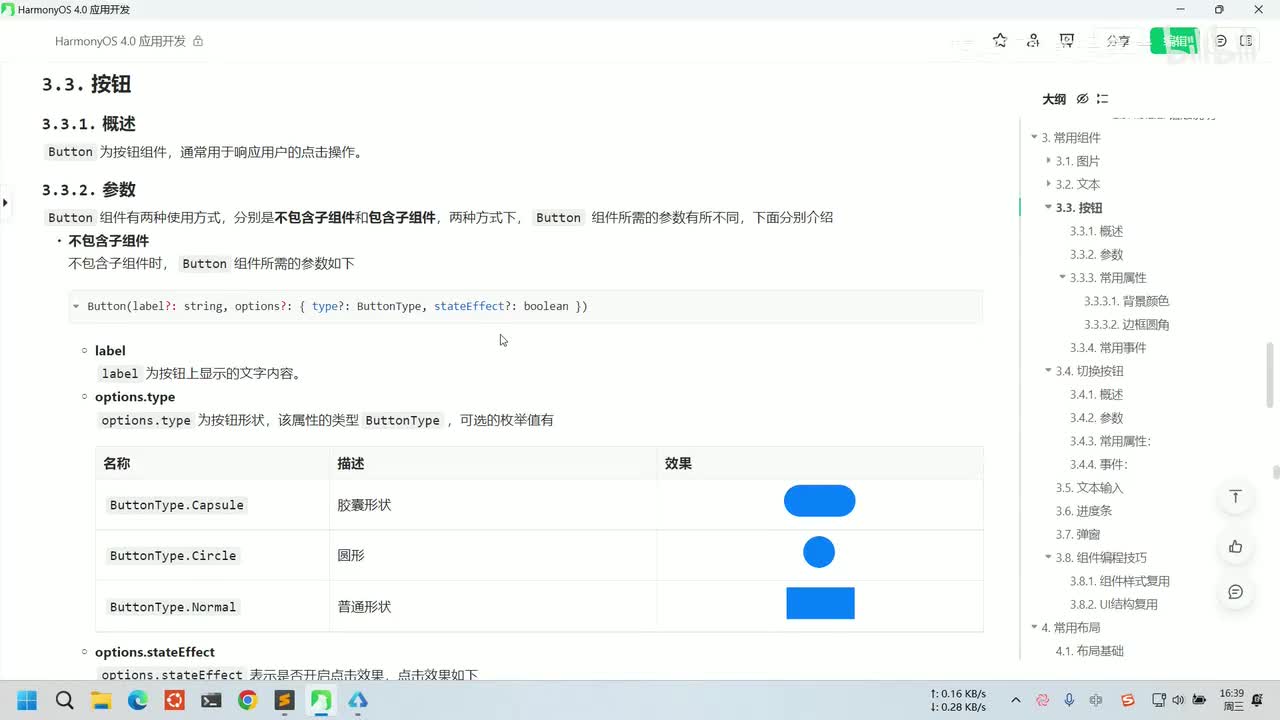
Task: Open outline level settings icon next to 大纲
Action: (x=1102, y=99)
